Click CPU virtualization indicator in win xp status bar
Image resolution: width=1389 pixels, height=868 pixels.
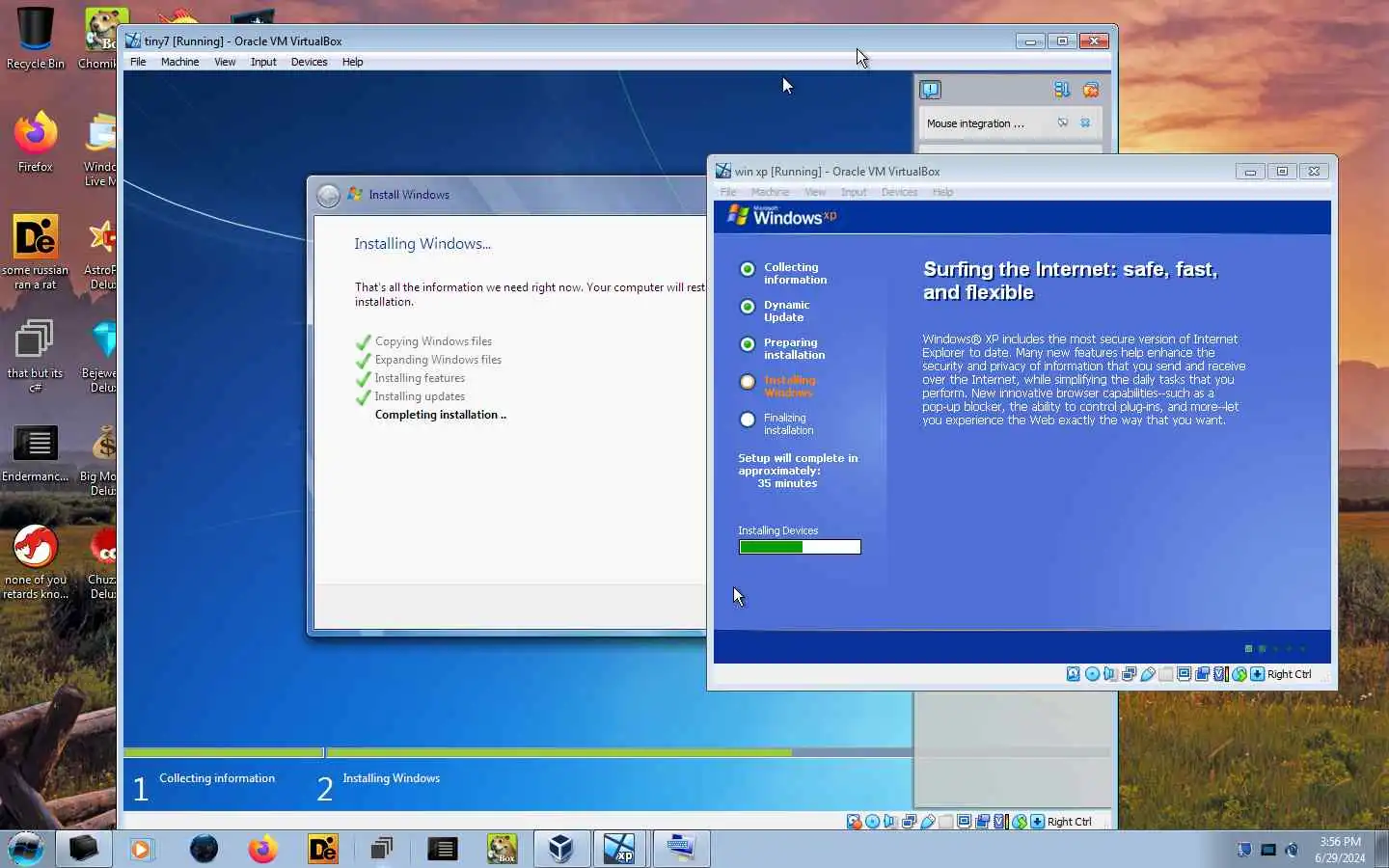click(1220, 674)
